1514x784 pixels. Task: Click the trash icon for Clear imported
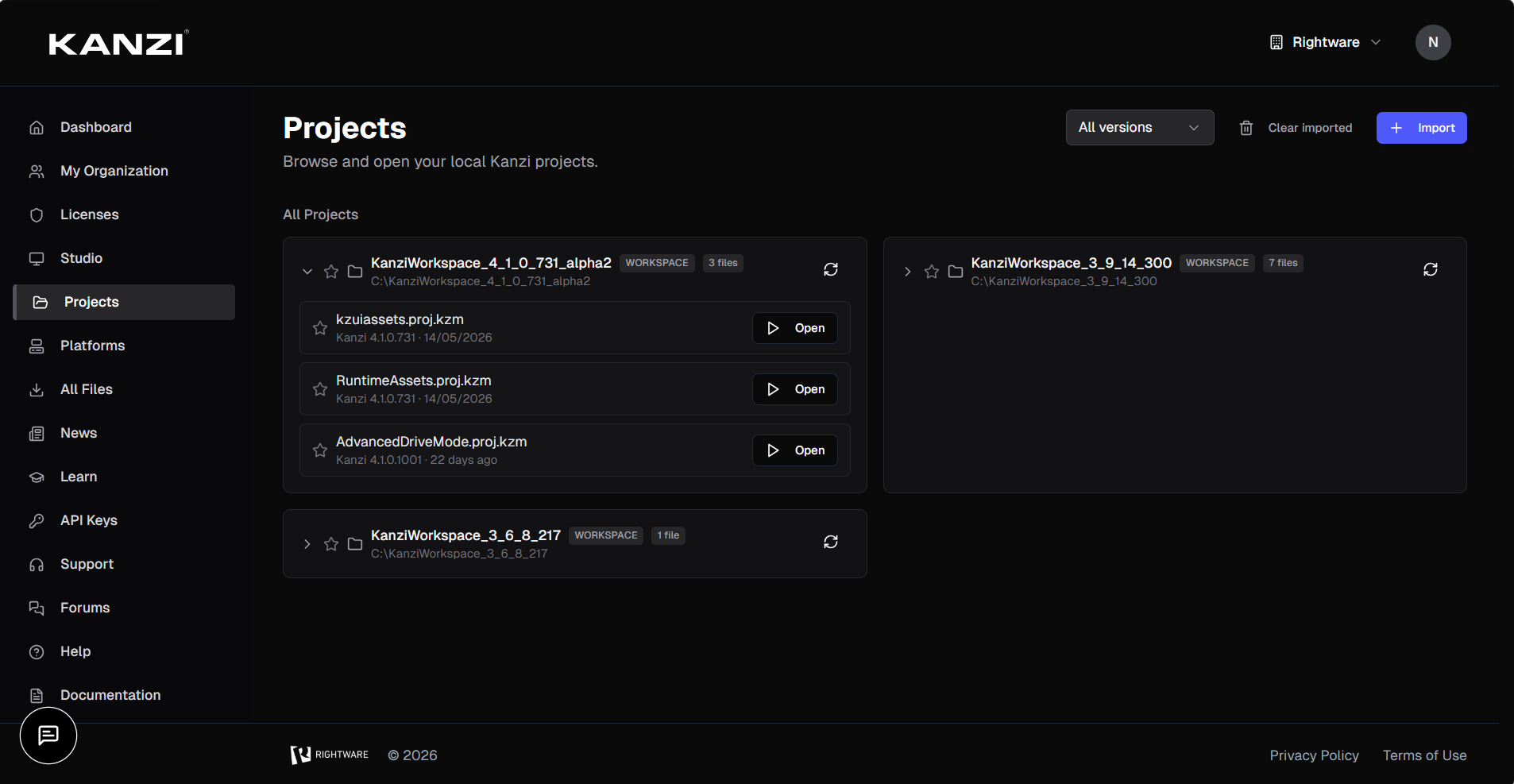pos(1246,128)
